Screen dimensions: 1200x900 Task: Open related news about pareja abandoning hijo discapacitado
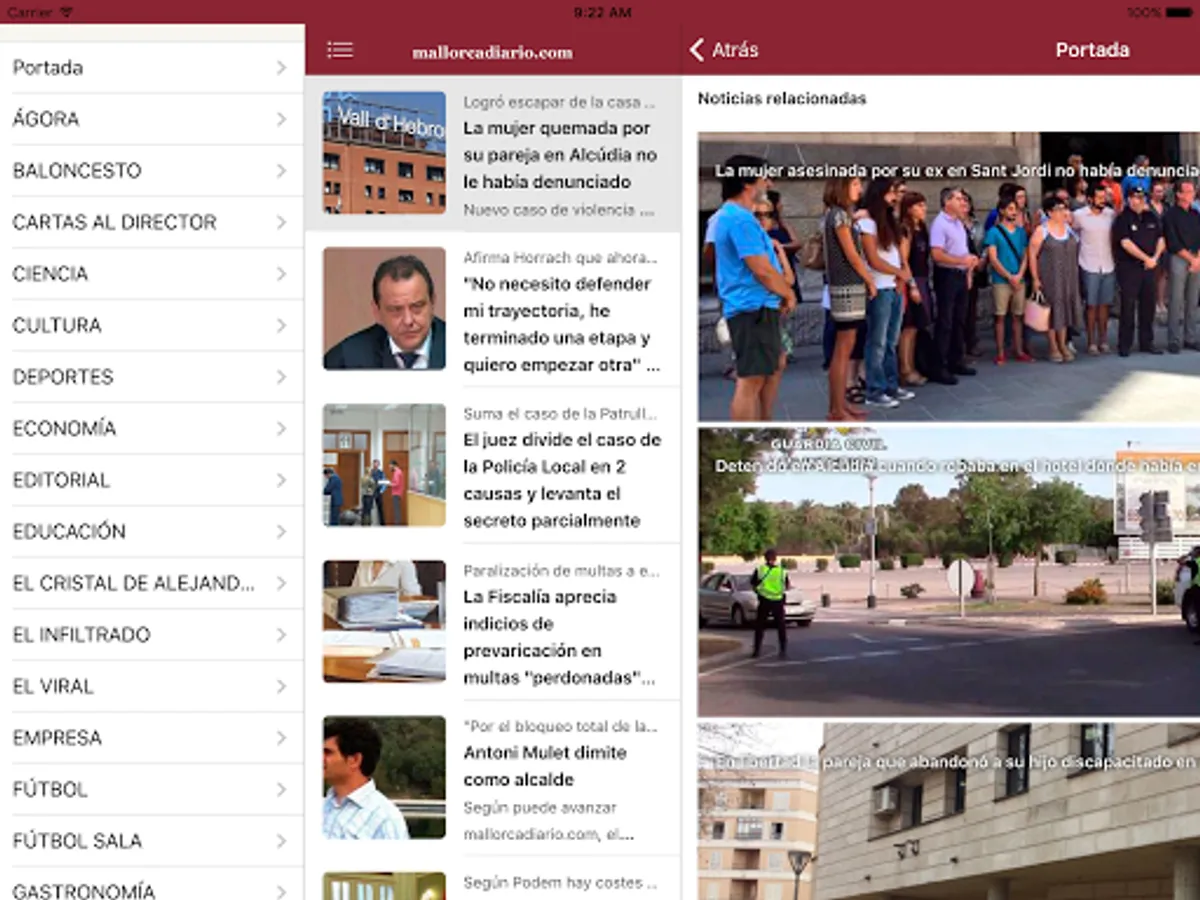tap(949, 812)
